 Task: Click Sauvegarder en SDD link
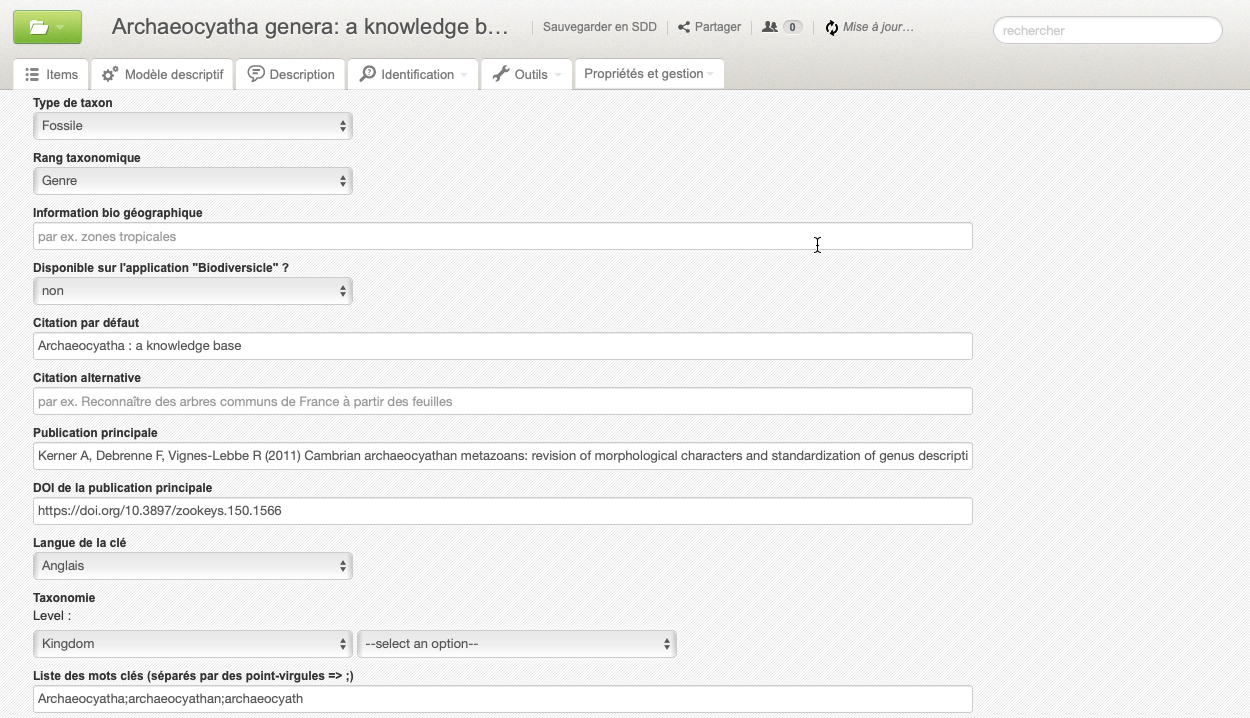599,27
